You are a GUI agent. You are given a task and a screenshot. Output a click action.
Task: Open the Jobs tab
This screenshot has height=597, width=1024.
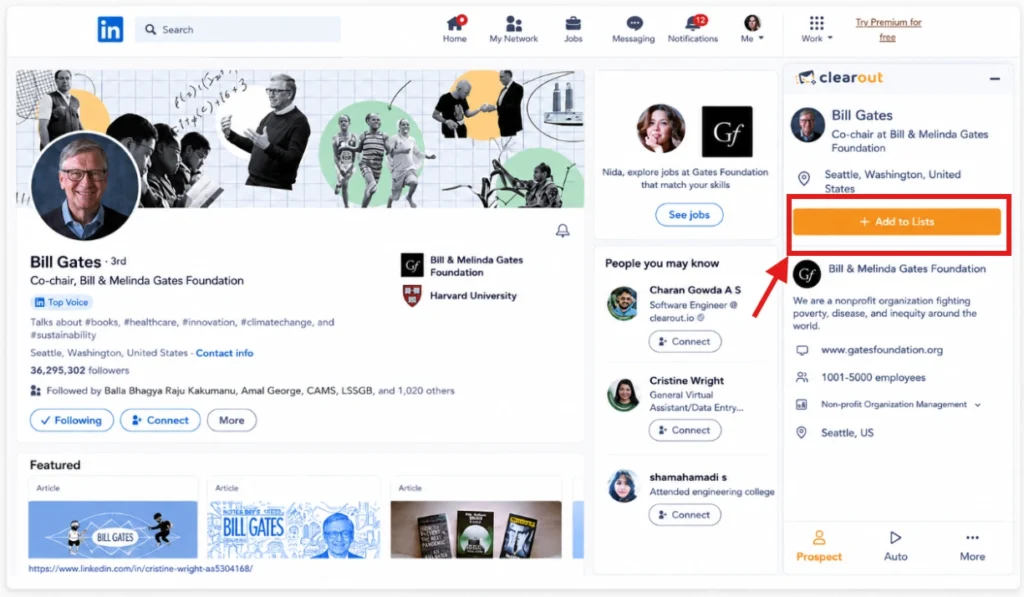coord(573,29)
